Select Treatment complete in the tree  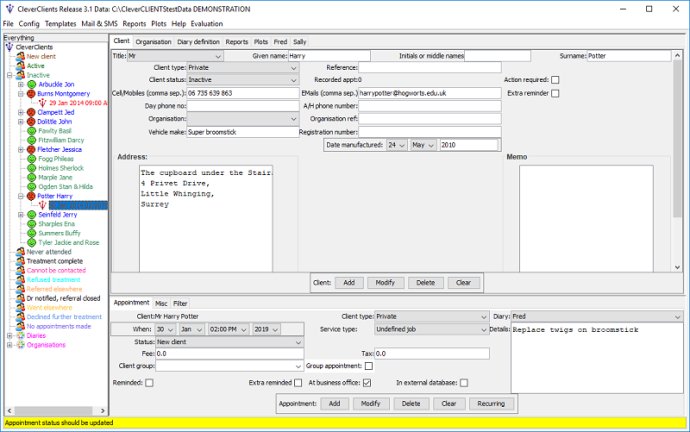point(55,261)
